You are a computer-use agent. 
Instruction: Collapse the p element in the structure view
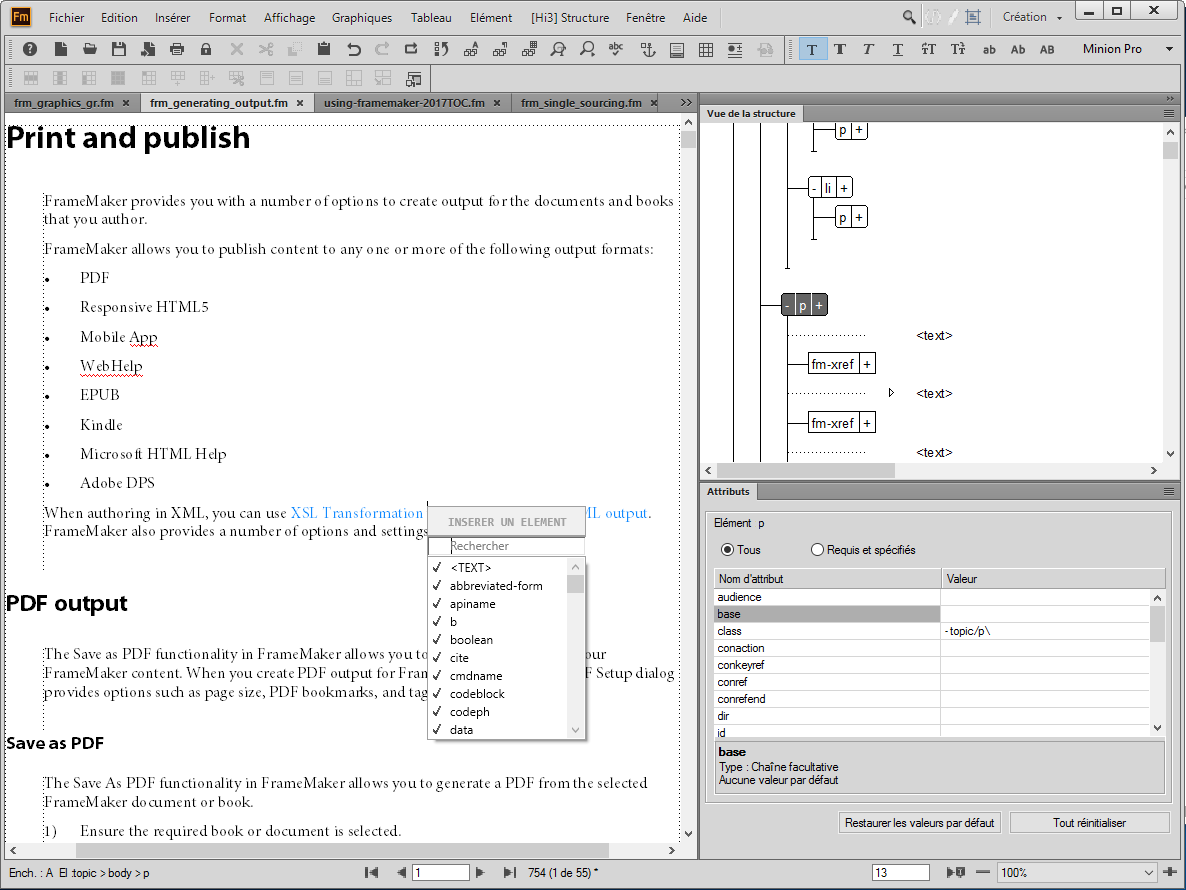click(x=787, y=304)
